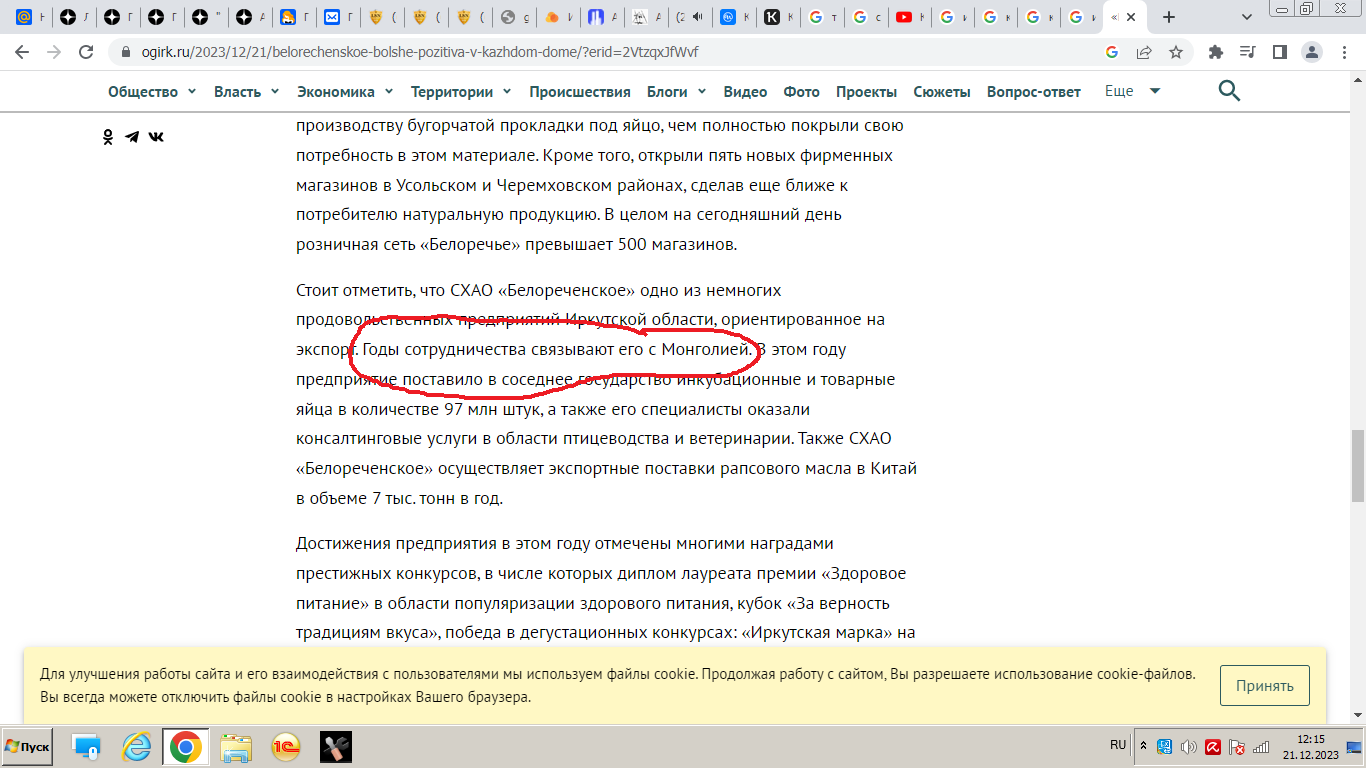Expand the "Еще" navigation dropdown

(x=1132, y=91)
